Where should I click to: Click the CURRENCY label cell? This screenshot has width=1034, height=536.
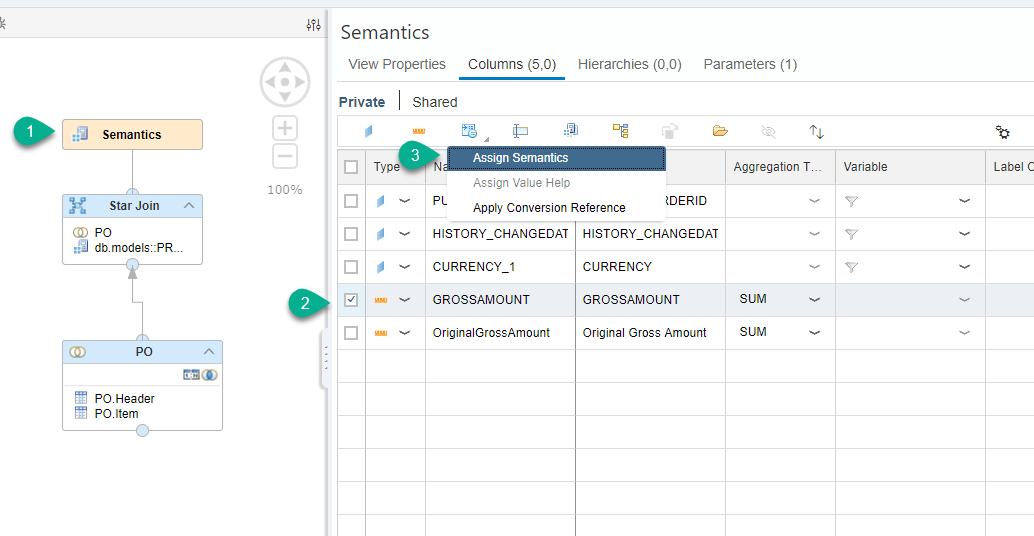pos(650,267)
